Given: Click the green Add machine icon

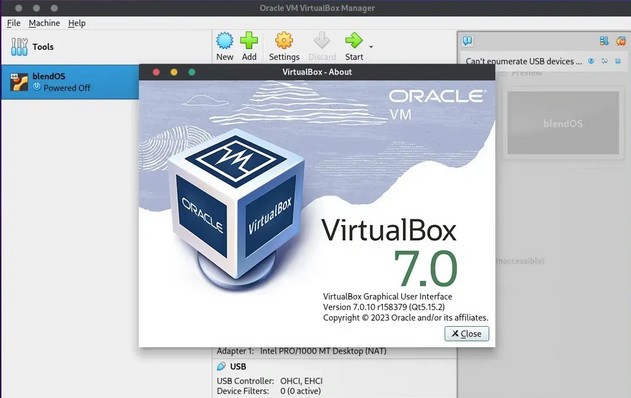Looking at the screenshot, I should coord(249,41).
